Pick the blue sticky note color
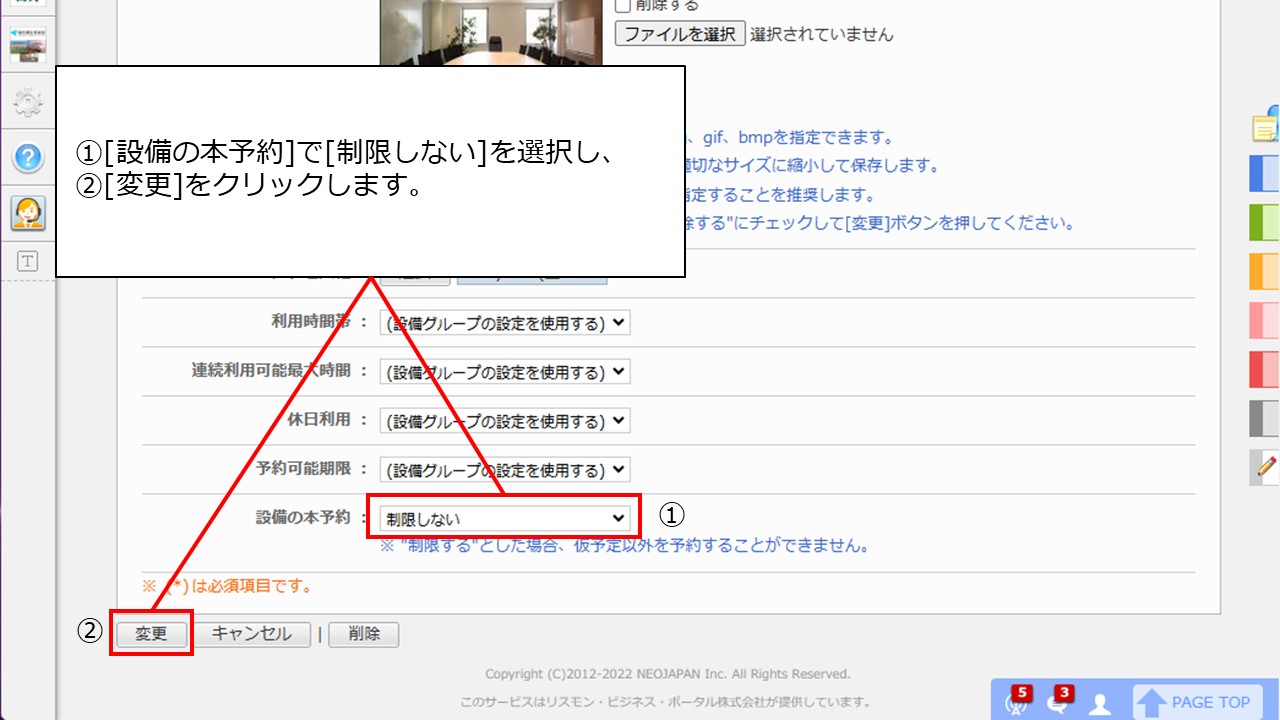 pyautogui.click(x=1265, y=173)
